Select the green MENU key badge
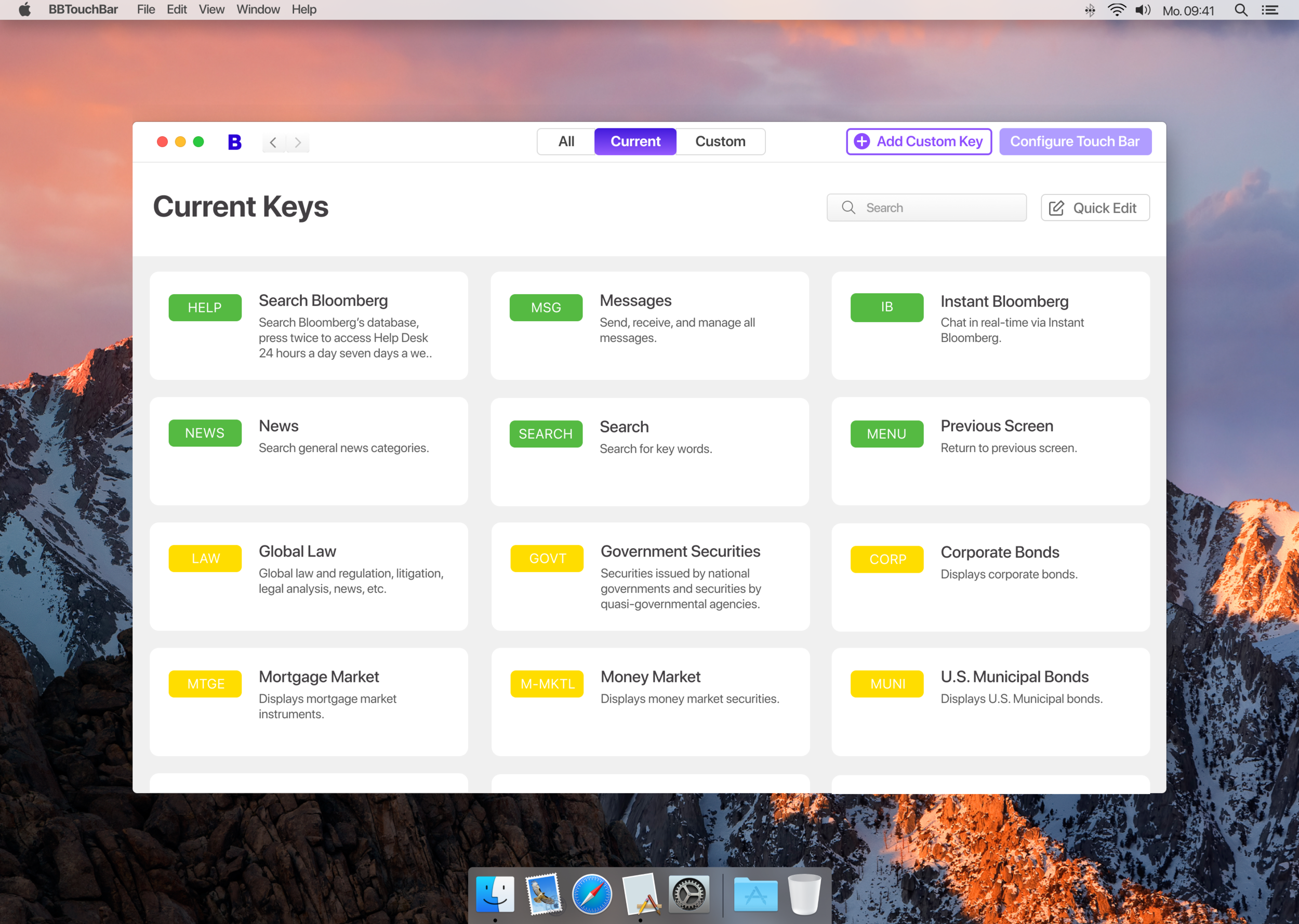The image size is (1299, 924). (x=886, y=434)
